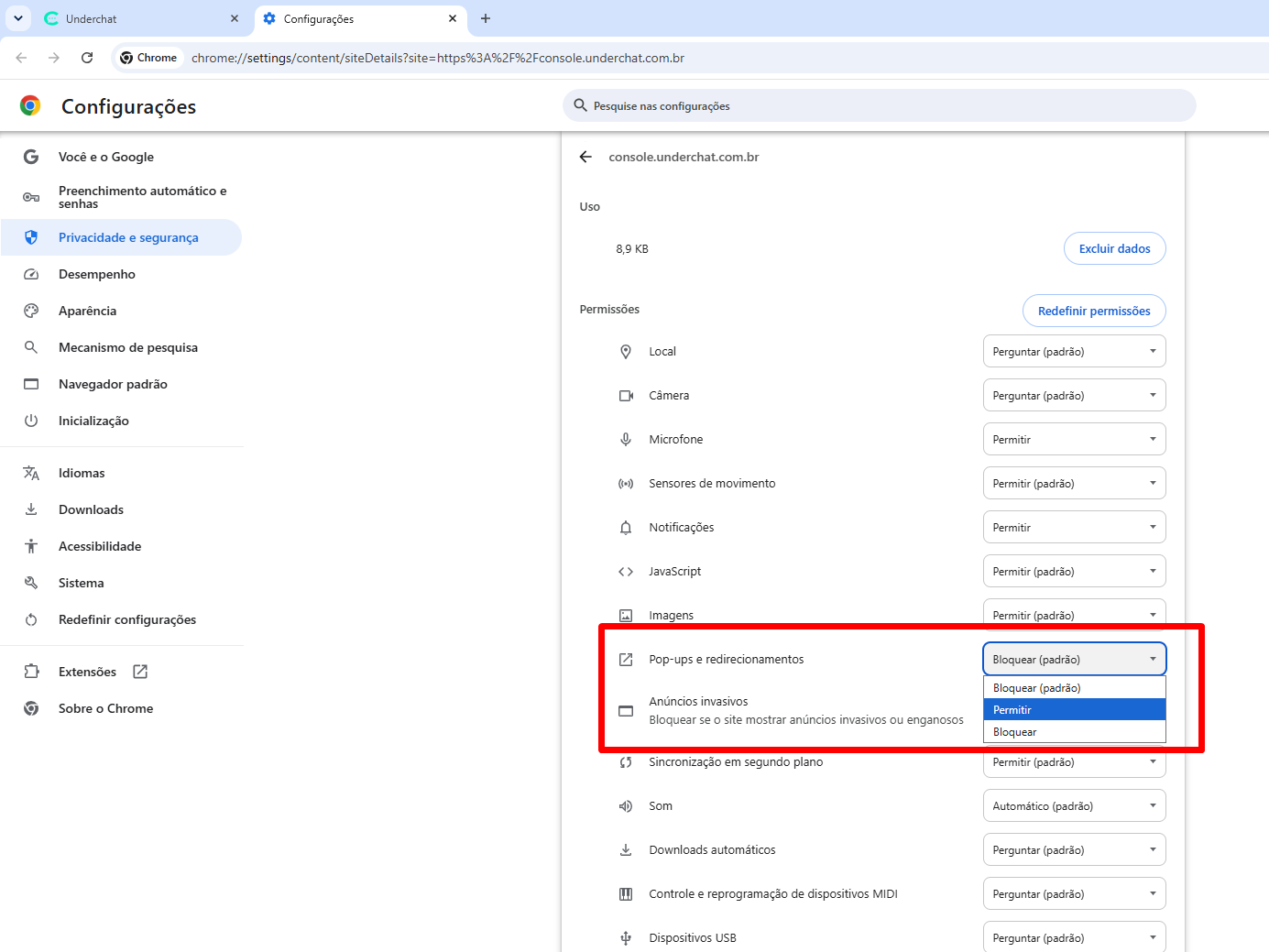Open the Local permission dropdown

coord(1074,351)
